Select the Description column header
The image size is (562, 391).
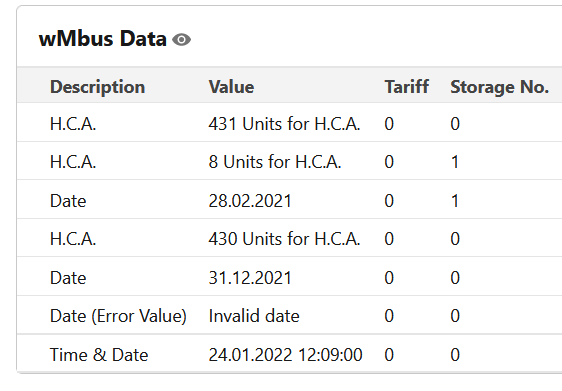[97, 87]
